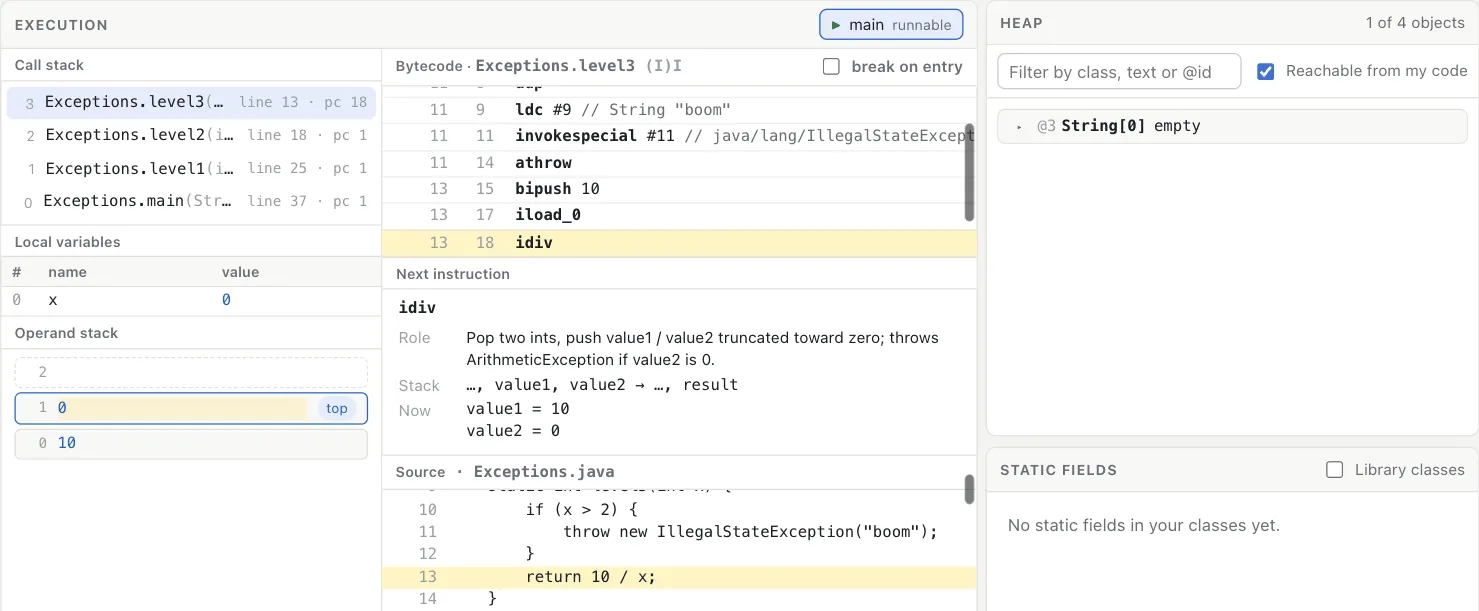Click source line 13 return statement
This screenshot has width=1479, height=611.
coord(679,577)
